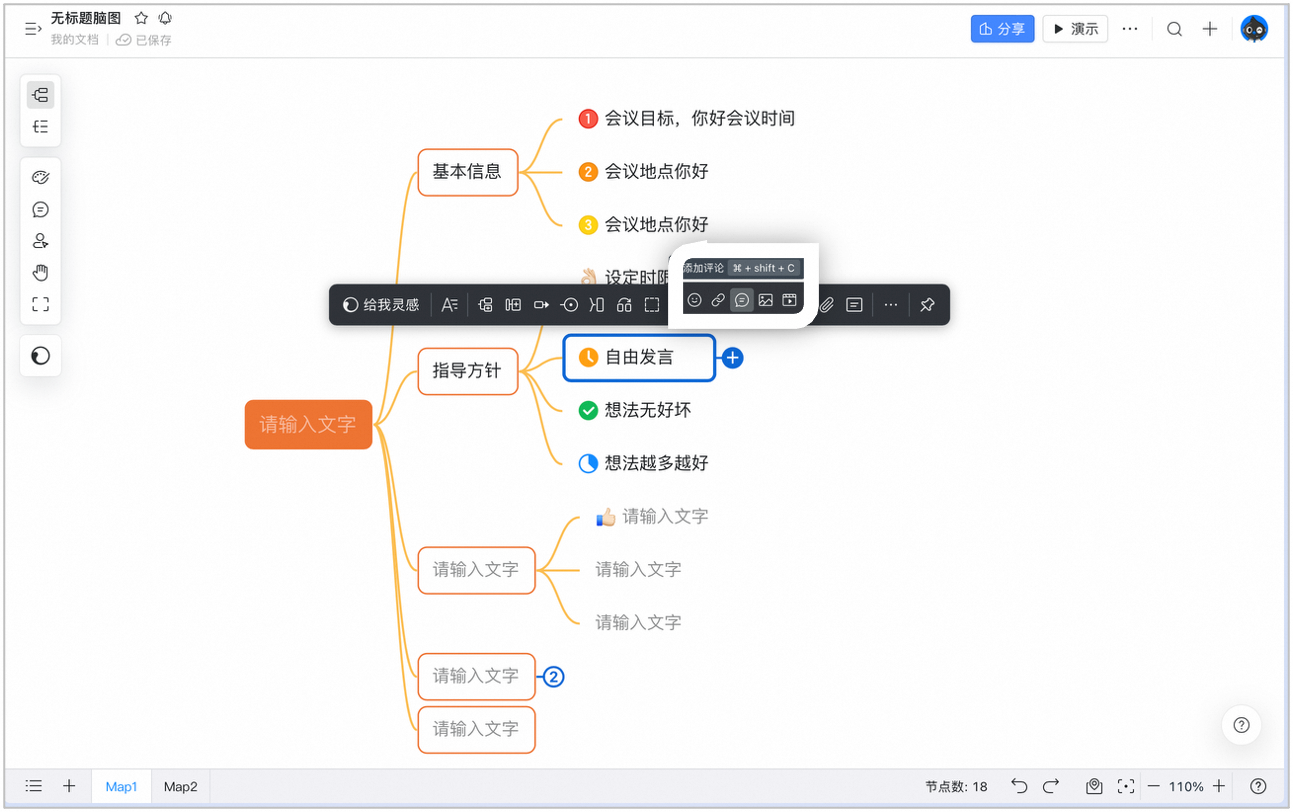The image size is (1293, 812).
Task: Open more options in the floating toolbar
Action: 891,305
